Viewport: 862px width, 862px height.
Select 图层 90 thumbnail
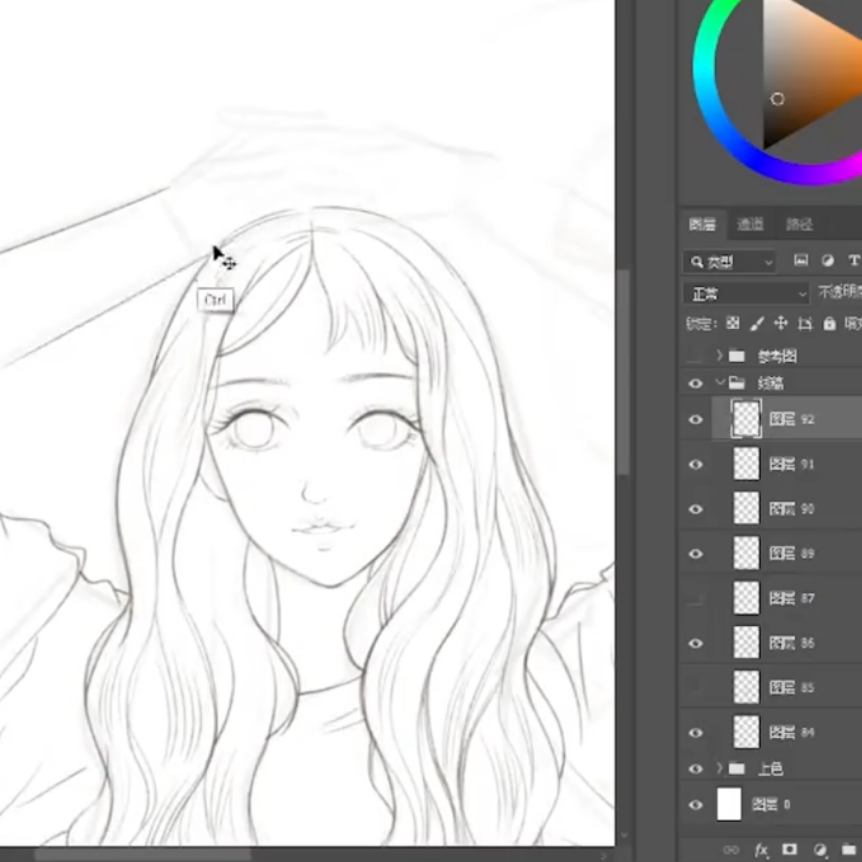747,509
